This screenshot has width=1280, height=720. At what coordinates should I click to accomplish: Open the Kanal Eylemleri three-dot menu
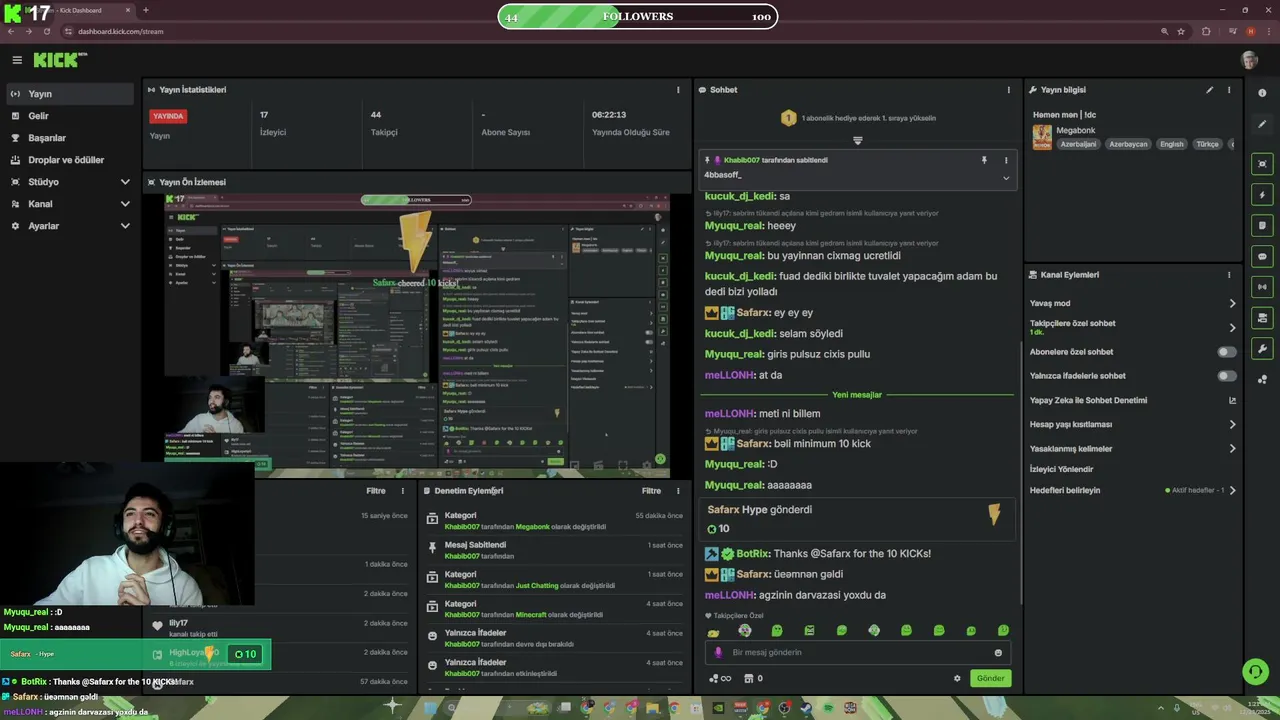pos(1229,275)
